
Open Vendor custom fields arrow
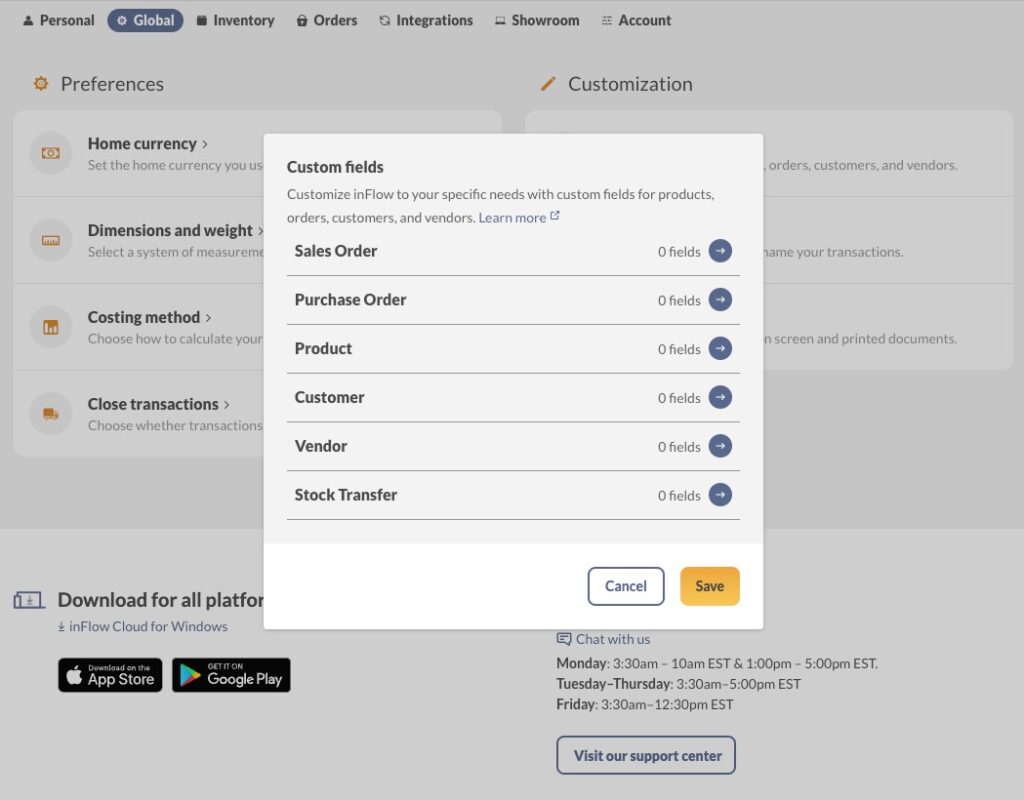[x=720, y=446]
